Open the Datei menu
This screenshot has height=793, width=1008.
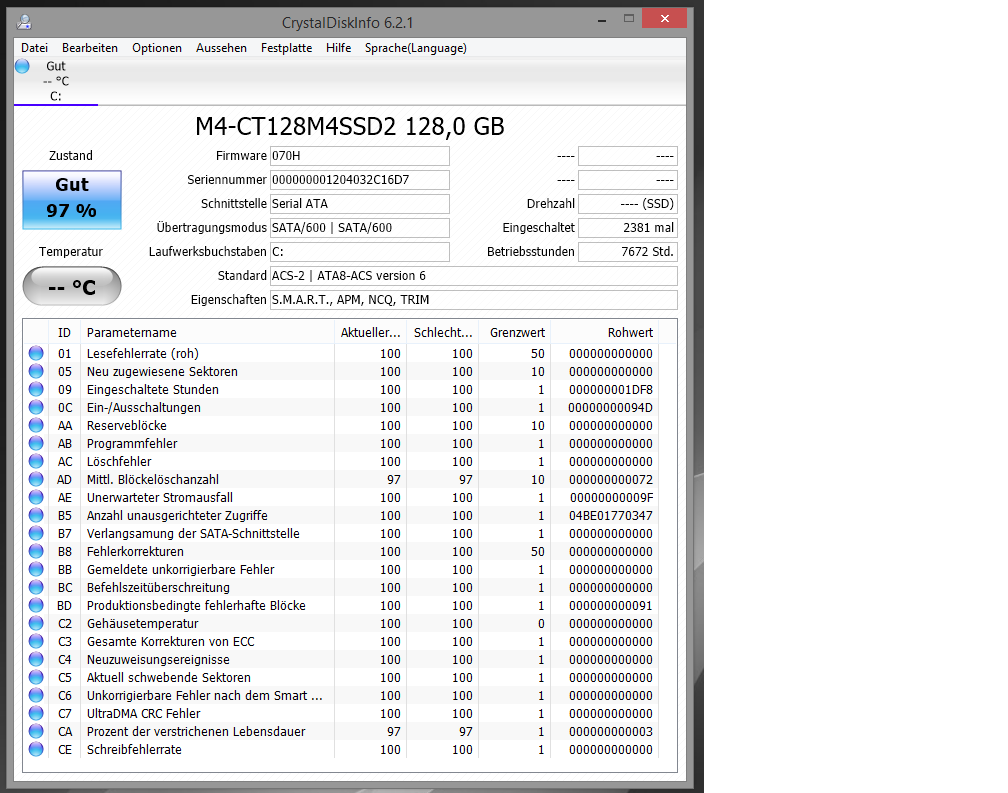[34, 48]
